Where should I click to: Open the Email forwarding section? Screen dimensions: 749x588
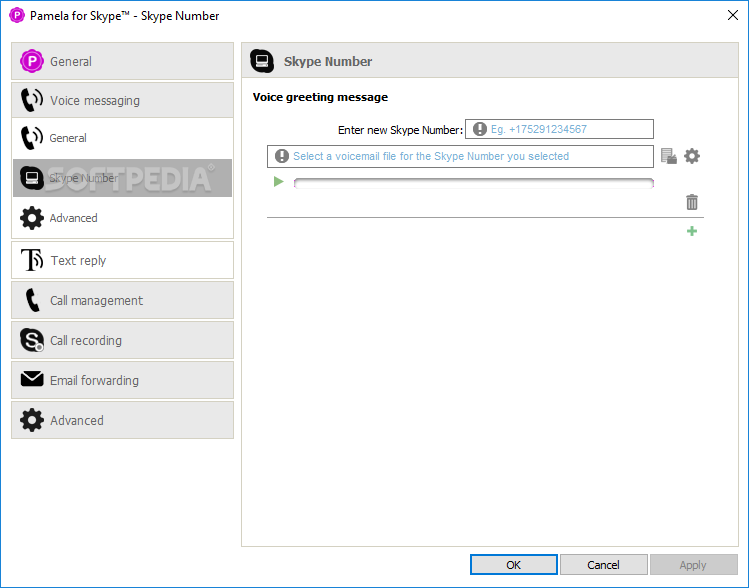pyautogui.click(x=122, y=380)
